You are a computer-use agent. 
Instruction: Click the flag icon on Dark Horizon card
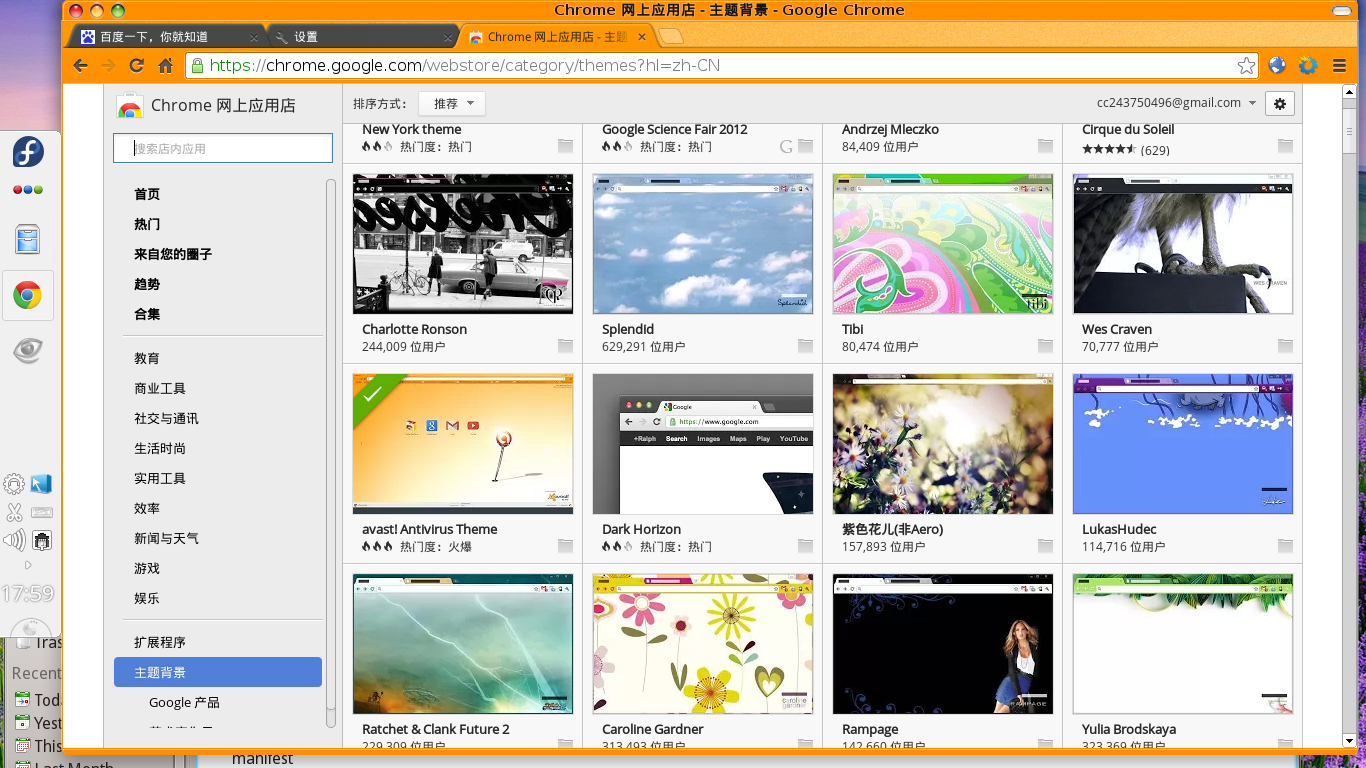coord(805,546)
